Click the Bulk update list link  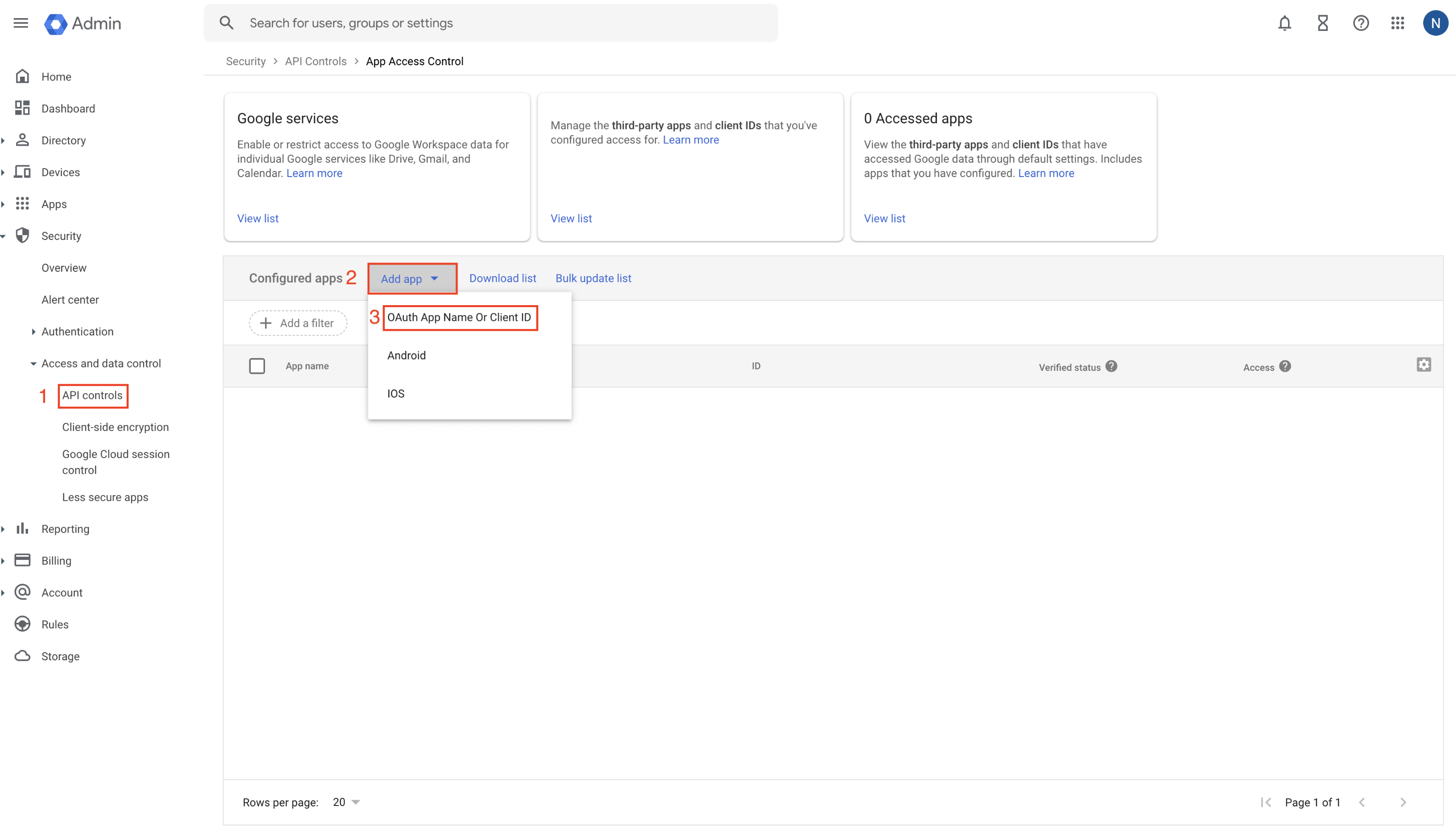(x=593, y=278)
